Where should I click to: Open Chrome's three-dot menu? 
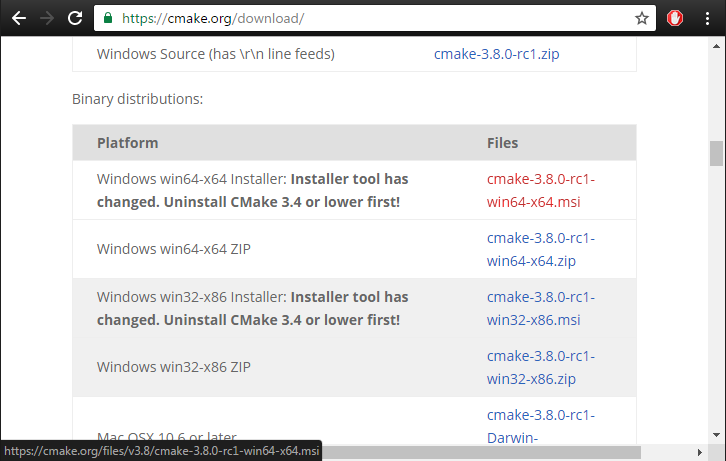[707, 19]
